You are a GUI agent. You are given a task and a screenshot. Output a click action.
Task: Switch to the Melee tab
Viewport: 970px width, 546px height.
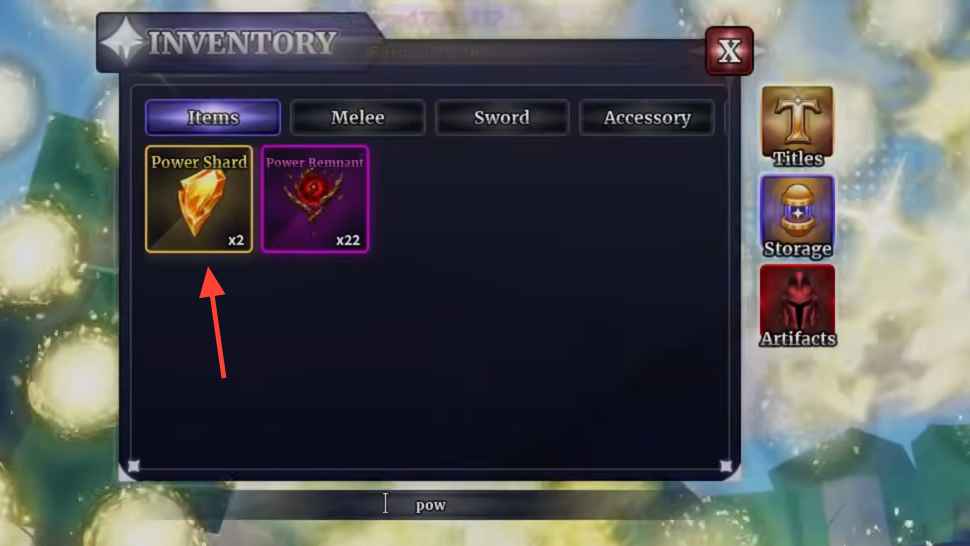358,117
